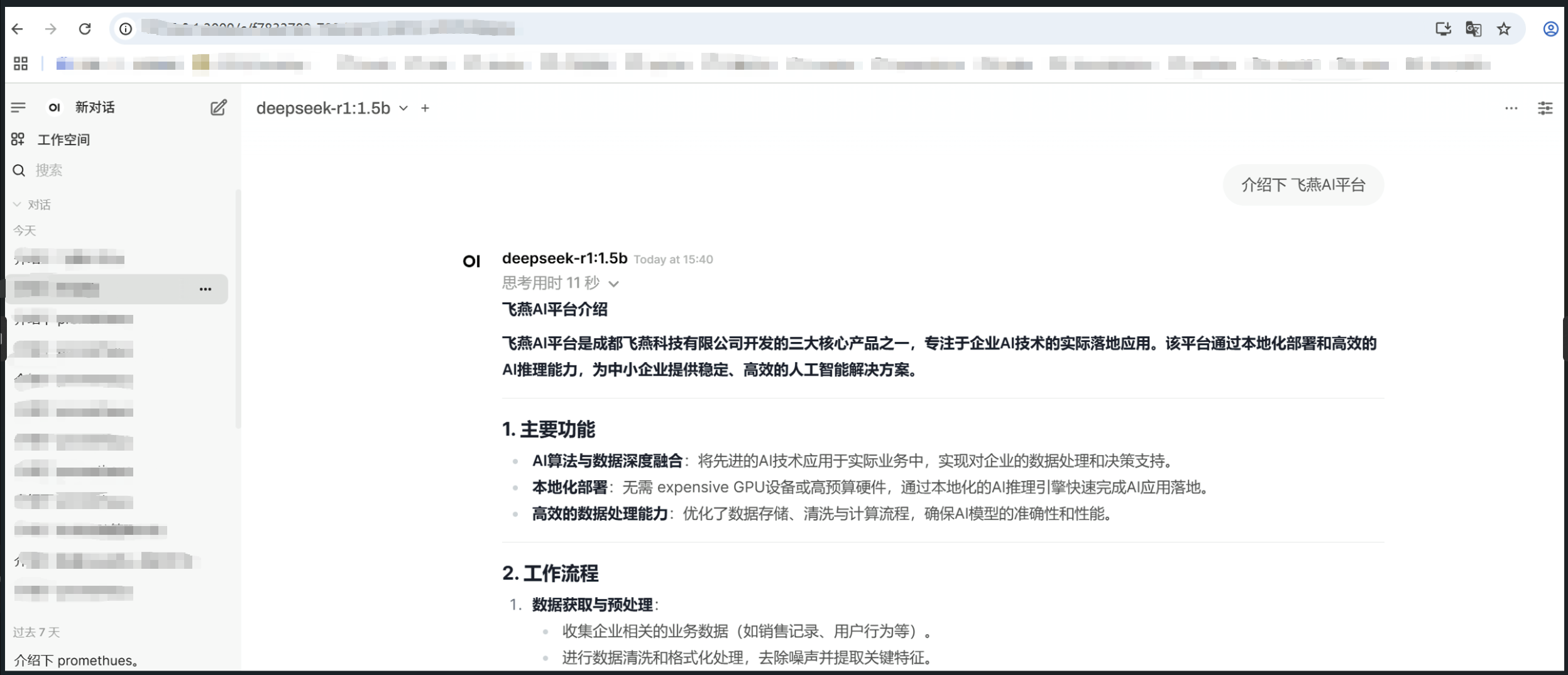Click the OI model avatar in response
Viewport: 1568px width, 675px height.
pyautogui.click(x=471, y=261)
